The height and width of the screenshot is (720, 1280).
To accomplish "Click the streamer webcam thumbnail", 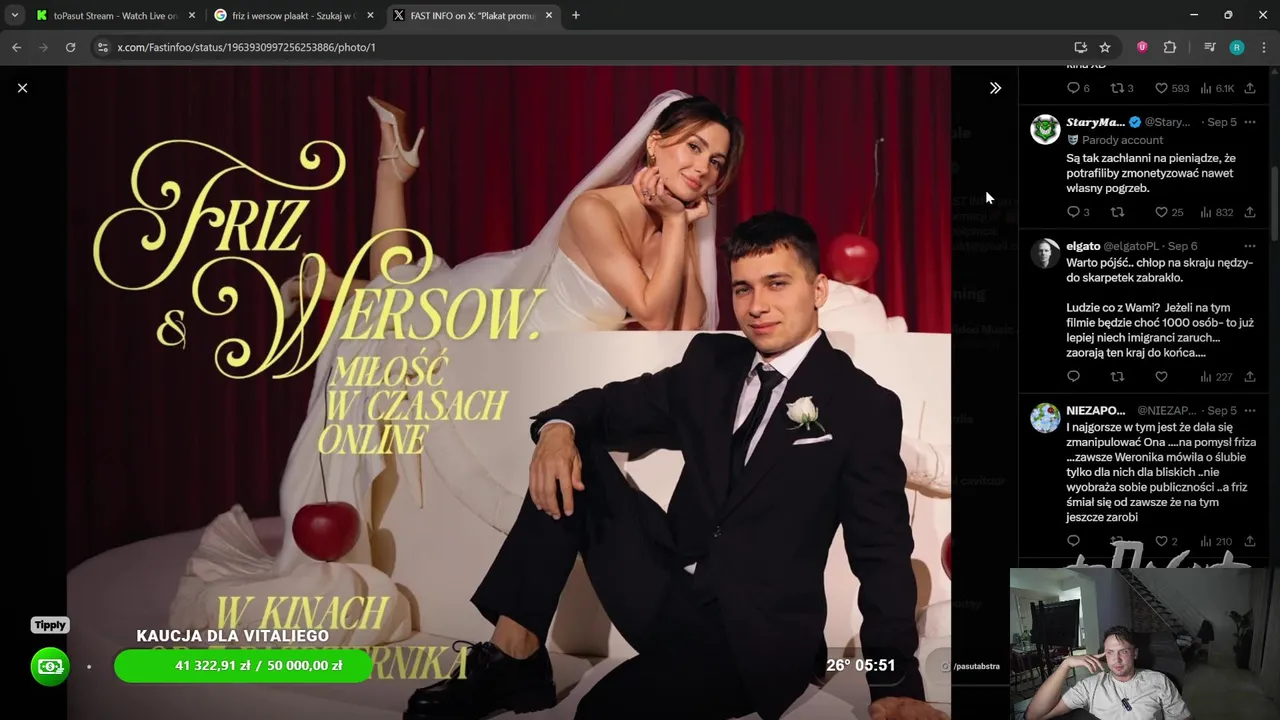I will 1144,645.
